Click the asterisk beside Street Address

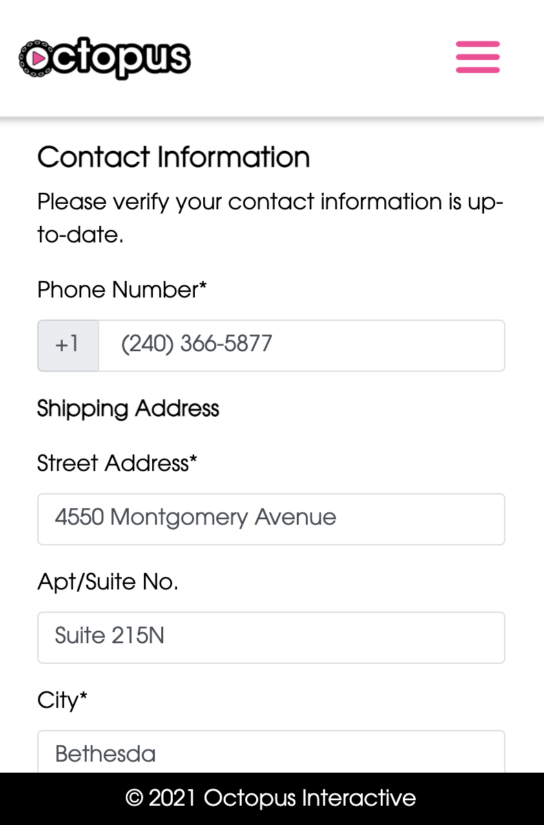(x=193, y=459)
